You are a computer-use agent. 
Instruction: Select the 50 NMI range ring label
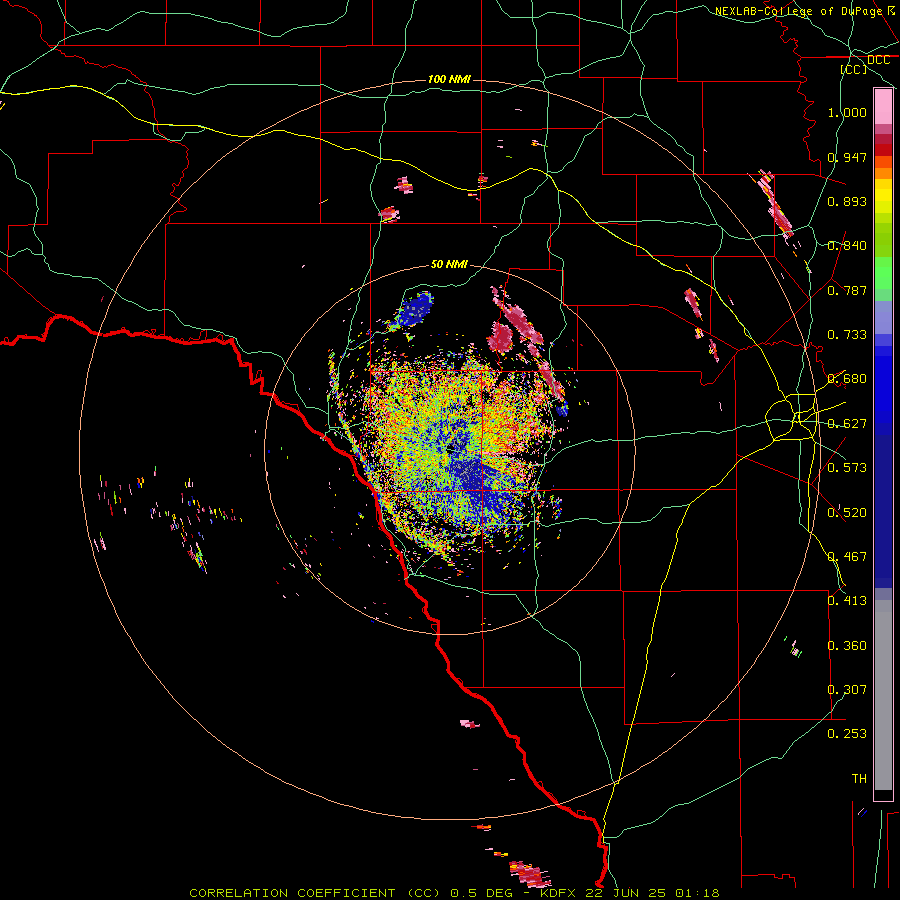coord(449,264)
